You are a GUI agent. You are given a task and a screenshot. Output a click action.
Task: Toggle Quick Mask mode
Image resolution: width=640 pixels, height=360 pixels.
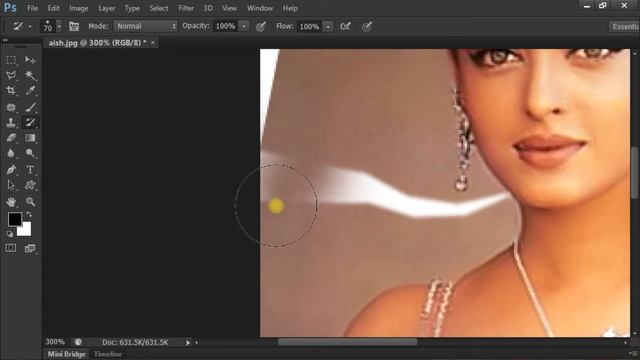point(11,248)
